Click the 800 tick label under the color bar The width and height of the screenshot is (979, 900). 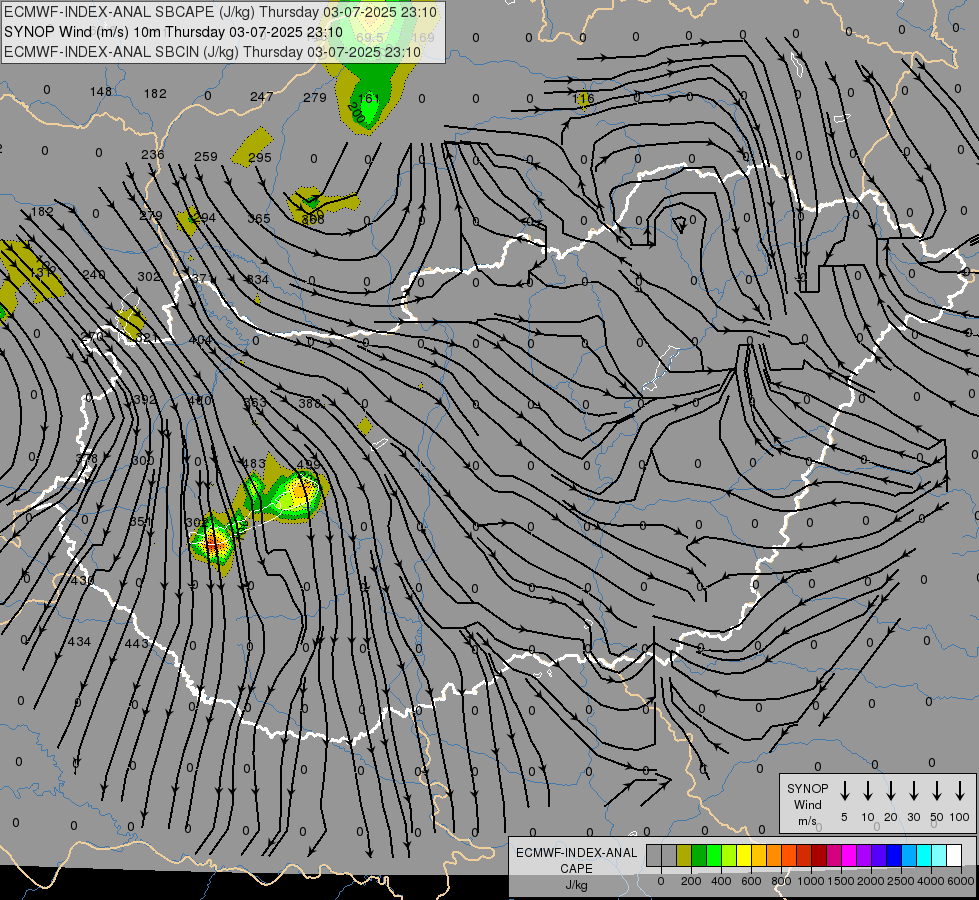tap(781, 881)
